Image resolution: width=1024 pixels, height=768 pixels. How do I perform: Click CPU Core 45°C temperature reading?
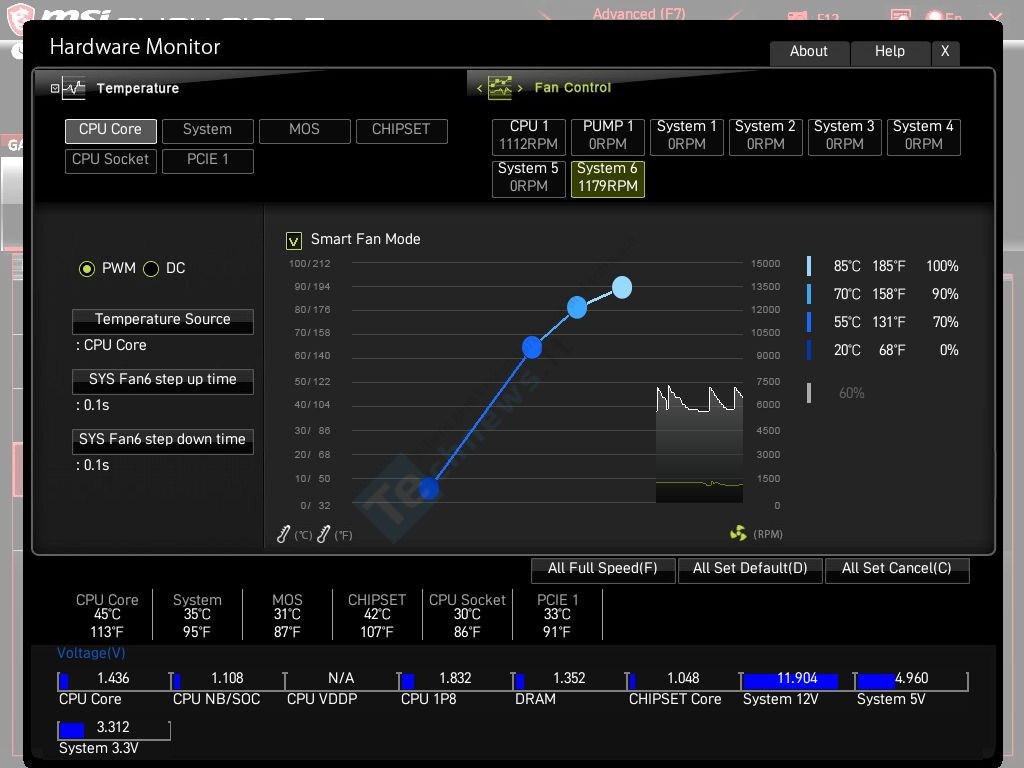pyautogui.click(x=107, y=615)
